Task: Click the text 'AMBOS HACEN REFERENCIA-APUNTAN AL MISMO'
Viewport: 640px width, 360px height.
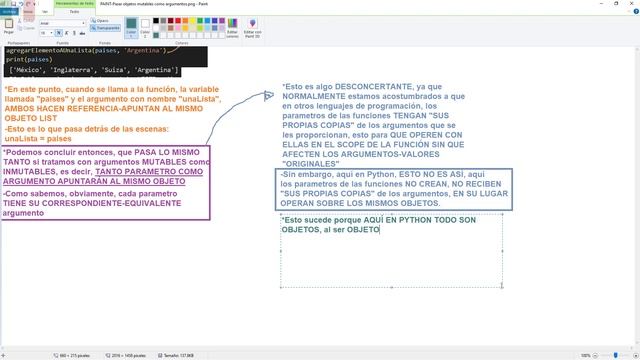Action: [x=104, y=109]
